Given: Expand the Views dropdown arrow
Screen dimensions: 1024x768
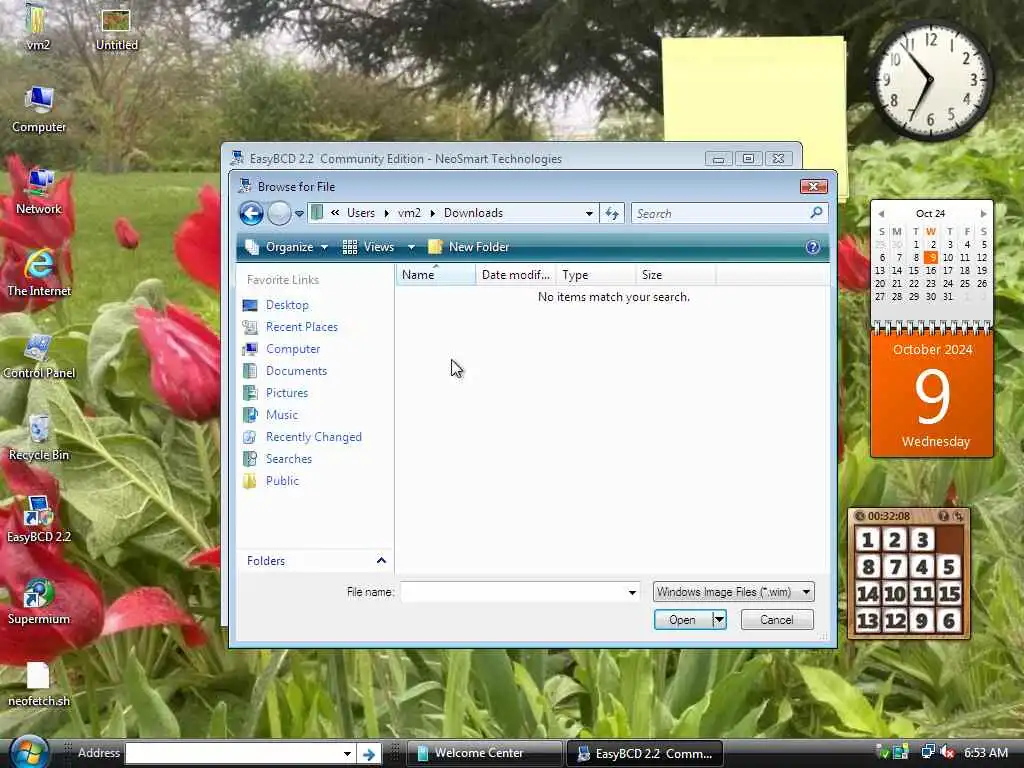Looking at the screenshot, I should (x=411, y=247).
